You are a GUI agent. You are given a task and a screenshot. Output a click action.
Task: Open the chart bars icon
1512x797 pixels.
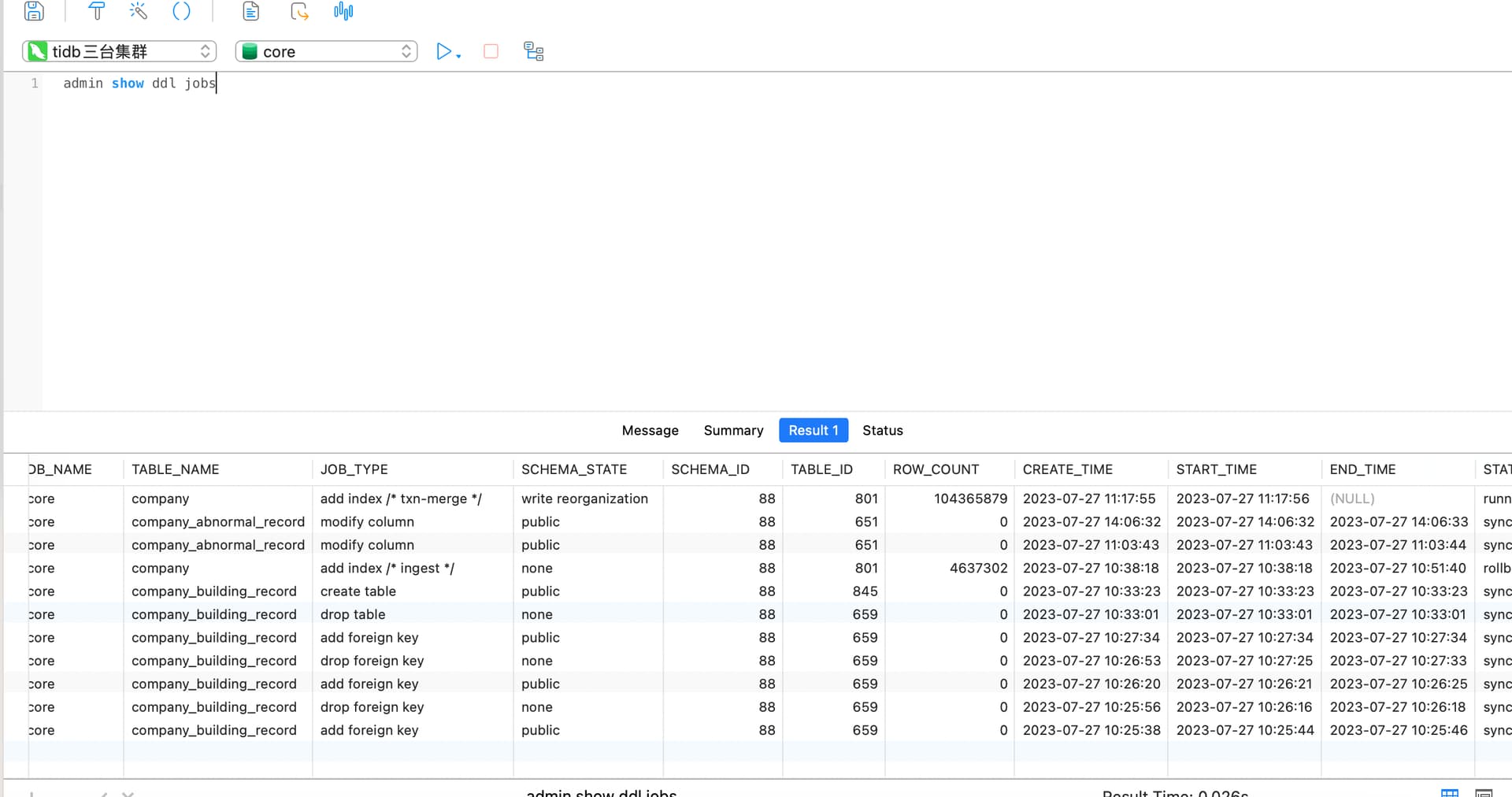[343, 11]
